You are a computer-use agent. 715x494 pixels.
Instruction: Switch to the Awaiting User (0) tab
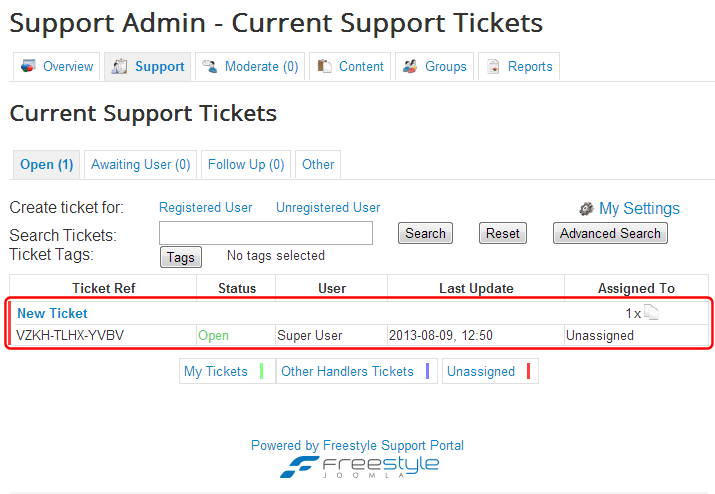(140, 164)
